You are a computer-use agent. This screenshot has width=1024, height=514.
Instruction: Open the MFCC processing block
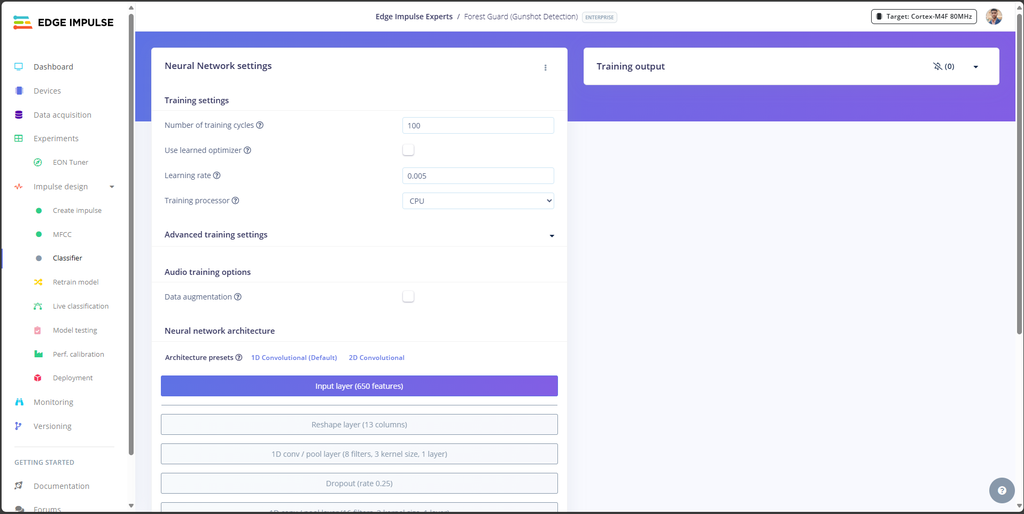click(x=61, y=234)
